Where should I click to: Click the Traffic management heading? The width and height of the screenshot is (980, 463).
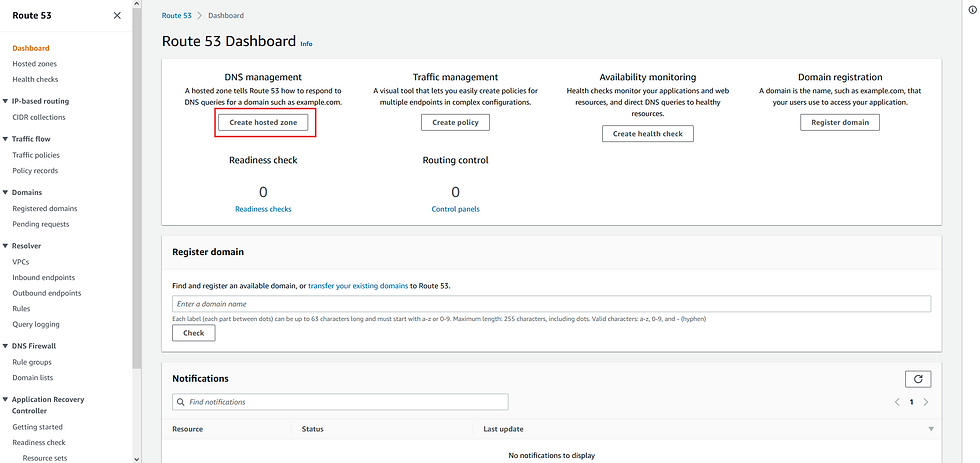click(x=456, y=77)
